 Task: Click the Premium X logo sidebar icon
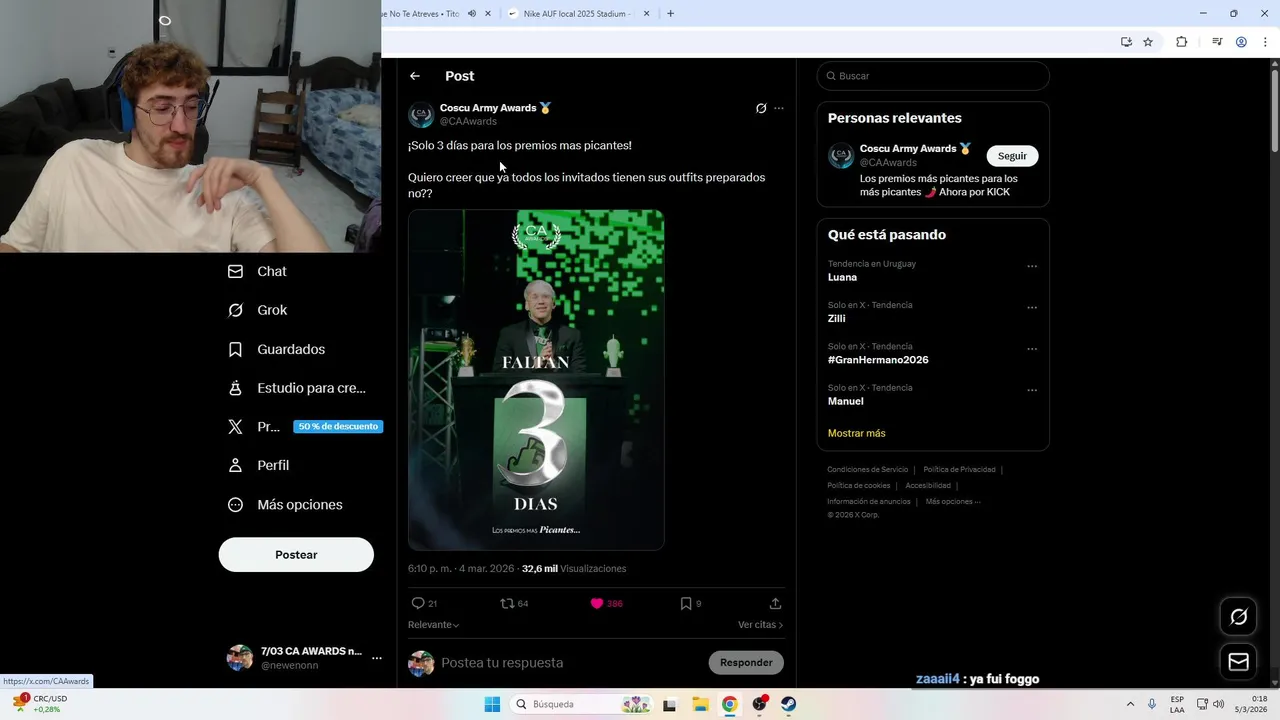(235, 427)
